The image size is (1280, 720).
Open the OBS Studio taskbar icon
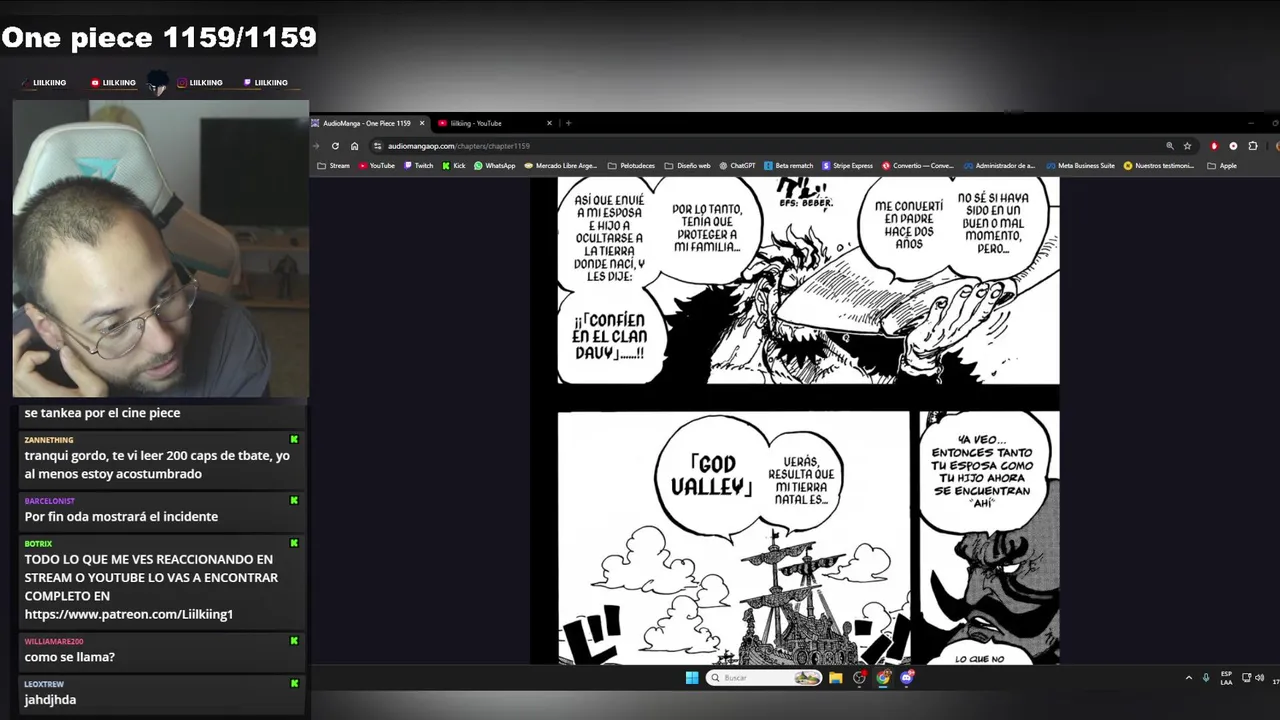[x=859, y=678]
